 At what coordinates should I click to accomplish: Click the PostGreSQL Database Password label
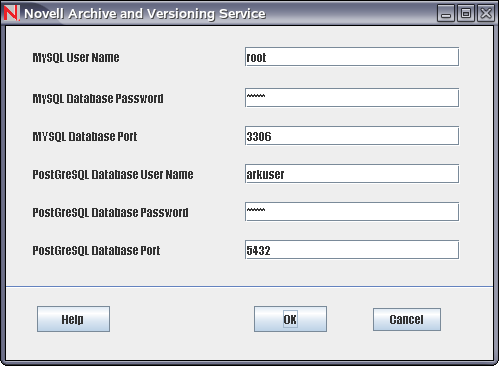tap(110, 213)
